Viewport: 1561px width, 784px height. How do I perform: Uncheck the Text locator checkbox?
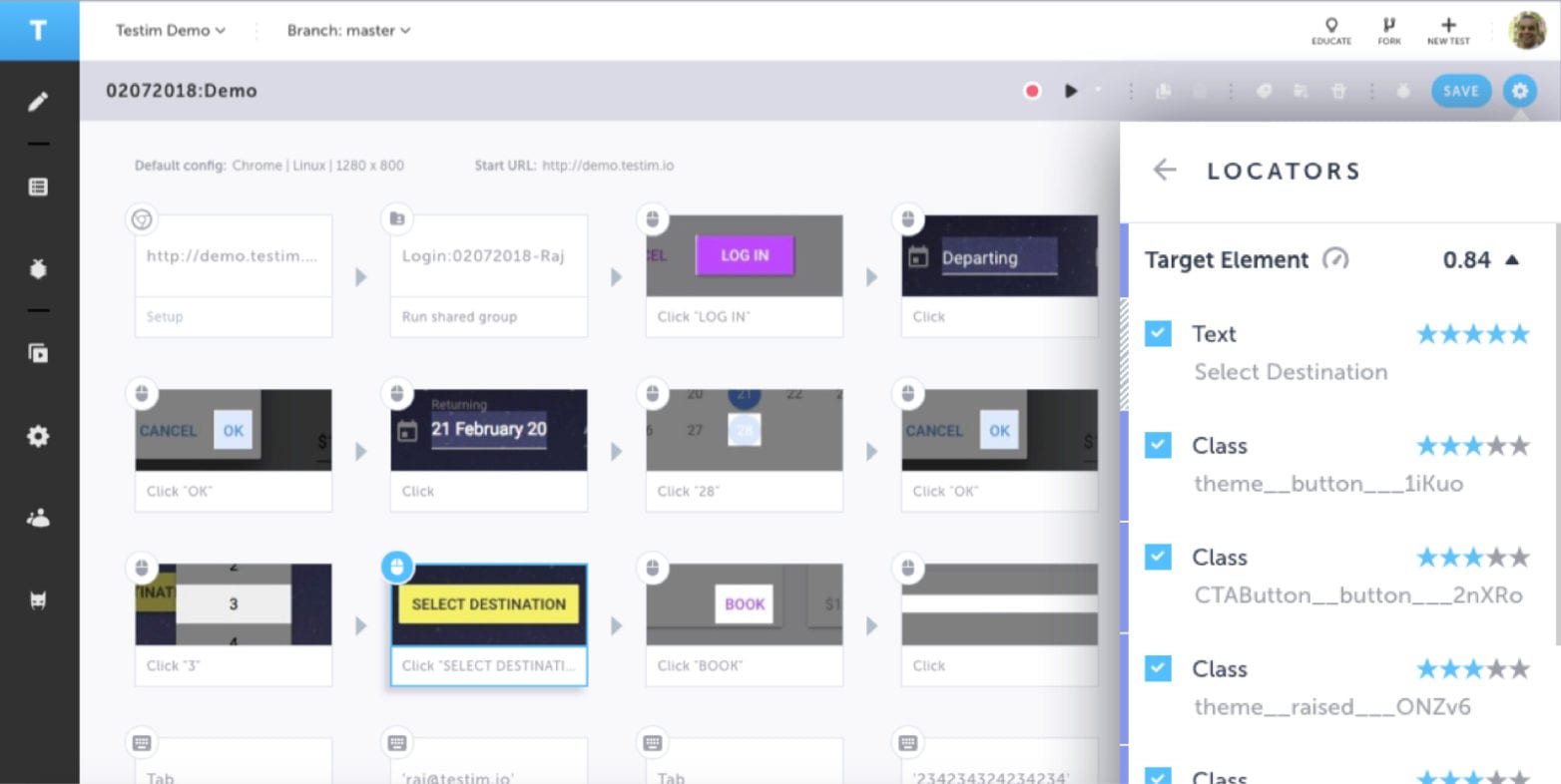1158,333
